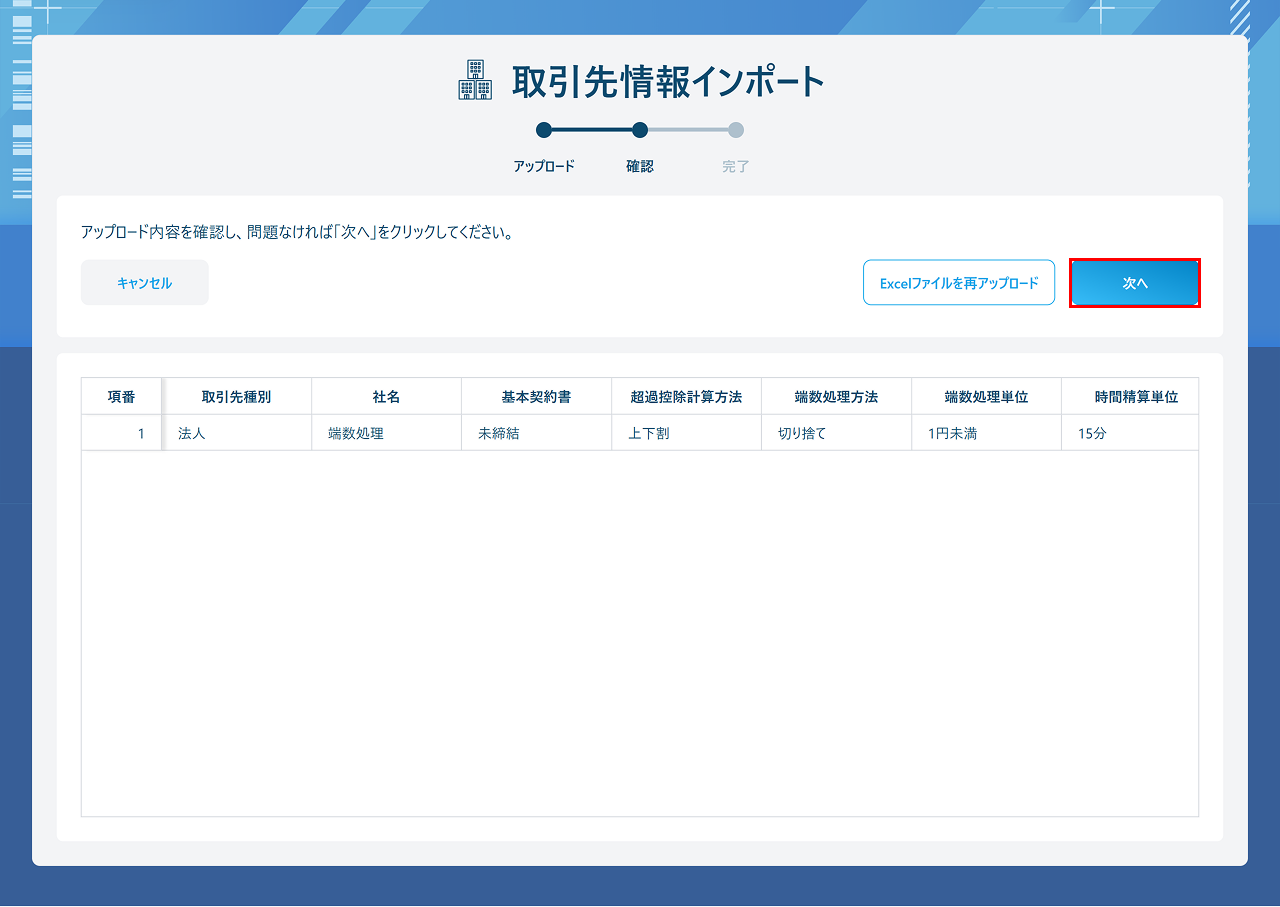Click the building icon beside the title

[475, 80]
